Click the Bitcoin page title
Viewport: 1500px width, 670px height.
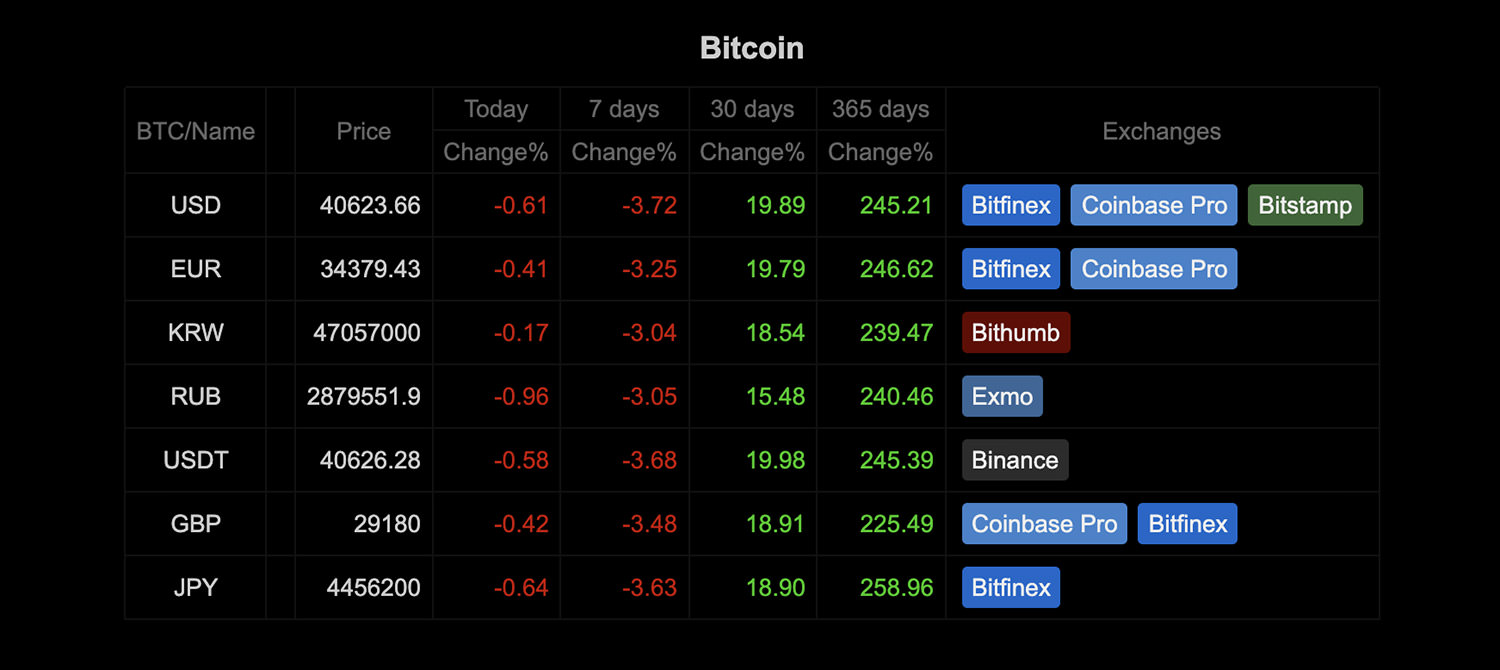point(751,48)
